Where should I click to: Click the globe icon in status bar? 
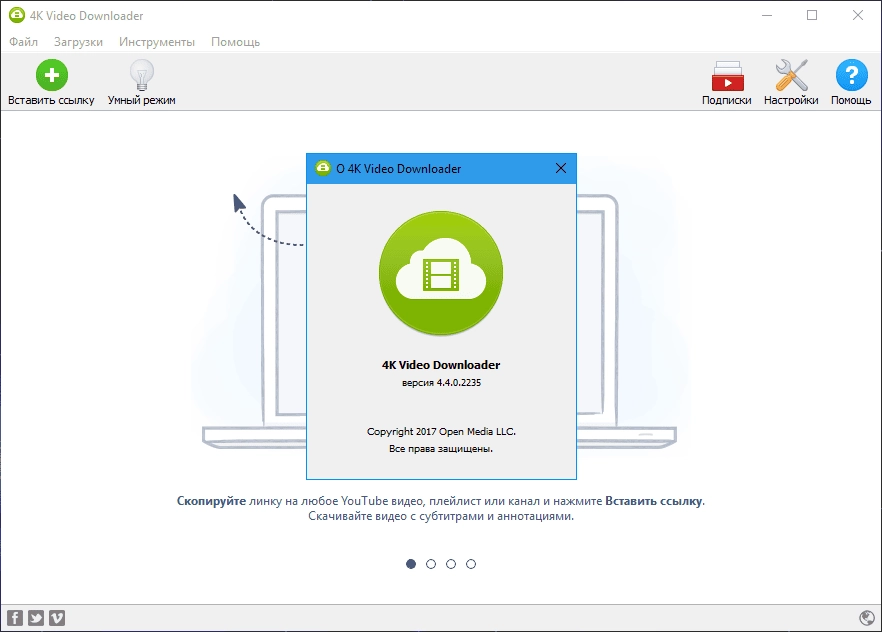click(x=867, y=618)
